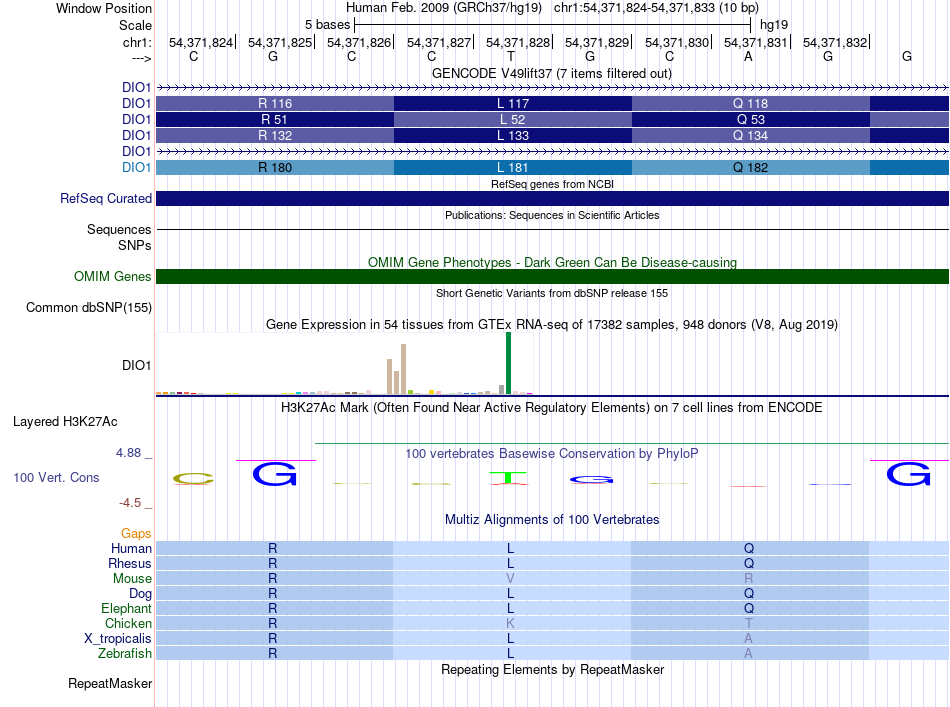Click the Zebrafish alignment row label
The image size is (950, 707).
125,654
